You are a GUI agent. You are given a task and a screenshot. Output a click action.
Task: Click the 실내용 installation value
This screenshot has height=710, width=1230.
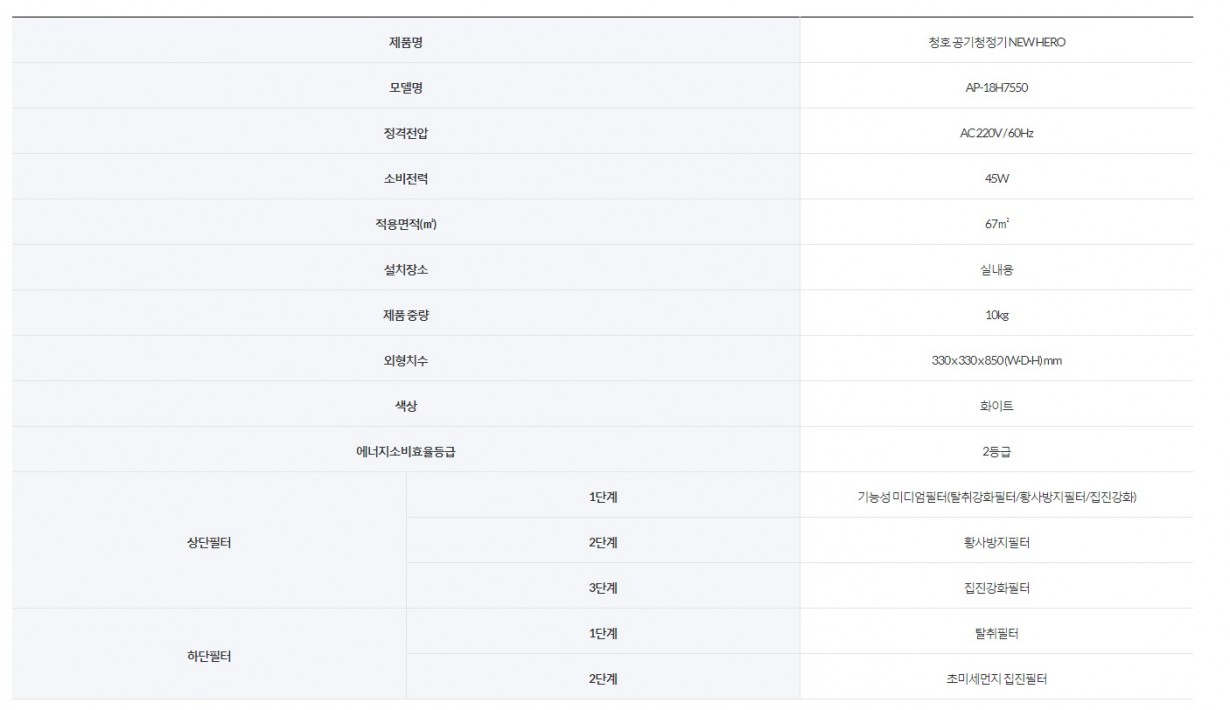point(996,270)
